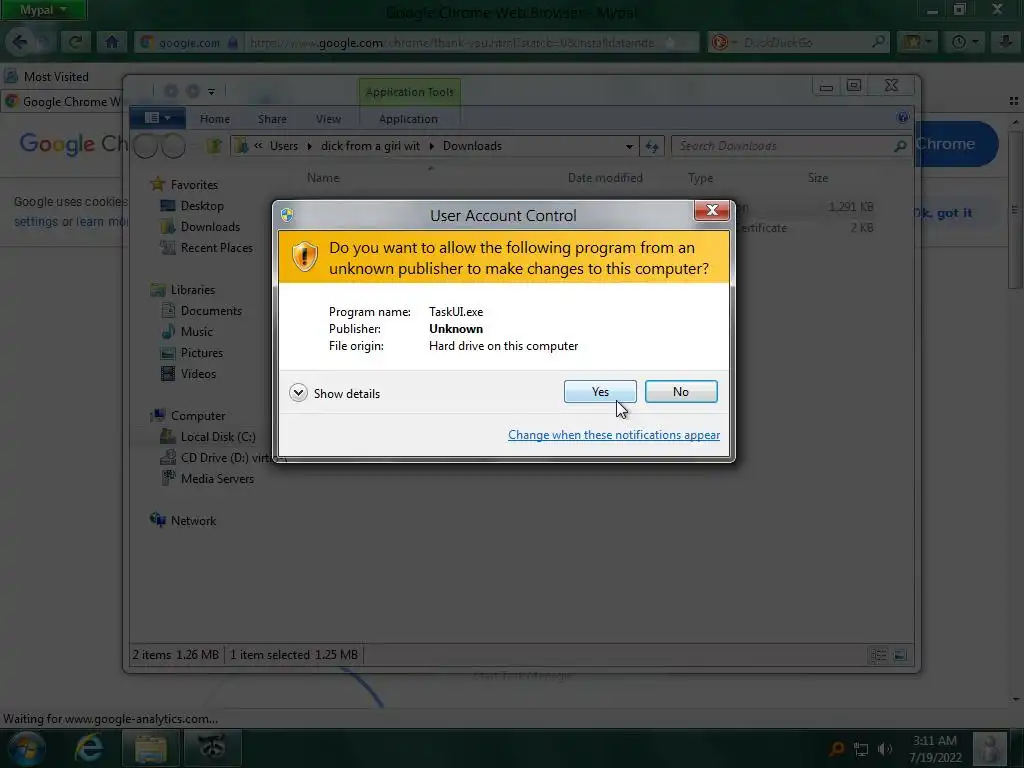Click the search magnifier in Mypal search bar
This screenshot has height=768, width=1024.
[878, 42]
